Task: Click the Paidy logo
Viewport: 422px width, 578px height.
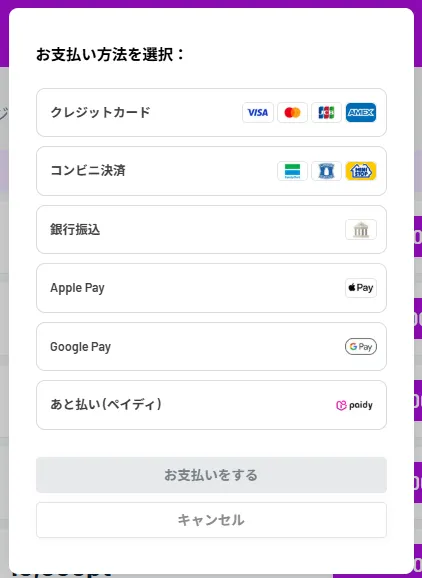Action: coord(354,405)
